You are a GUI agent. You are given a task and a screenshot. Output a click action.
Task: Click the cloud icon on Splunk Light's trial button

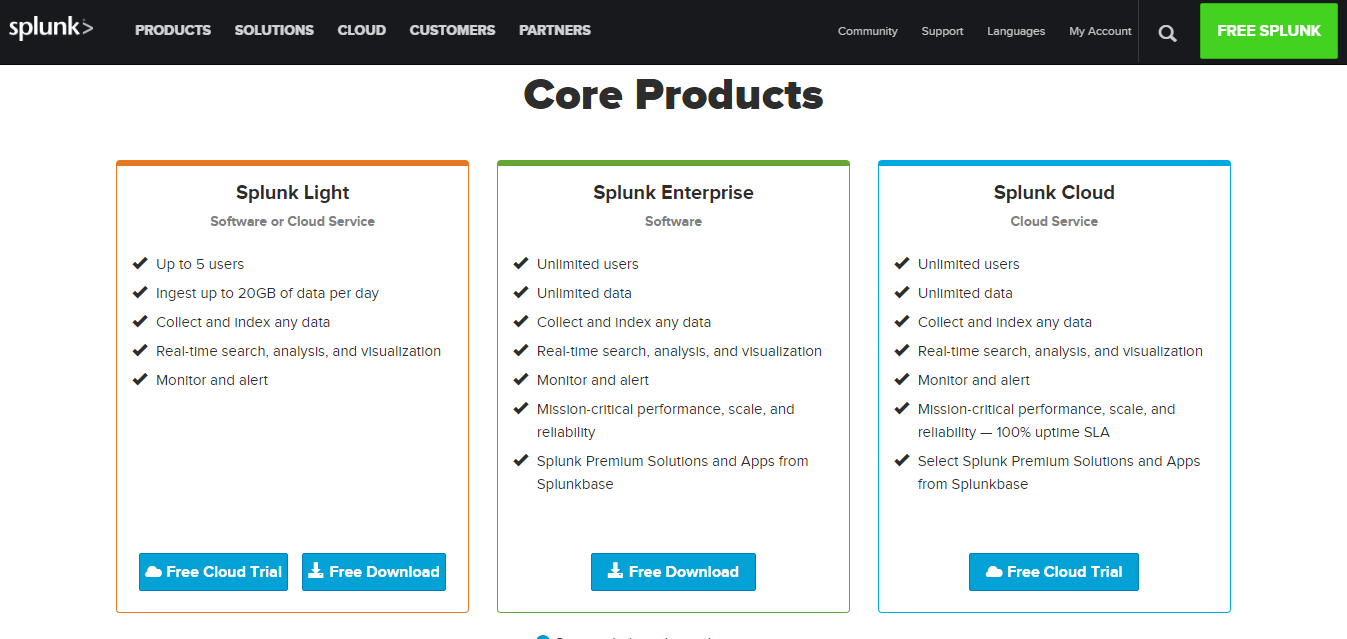[154, 571]
